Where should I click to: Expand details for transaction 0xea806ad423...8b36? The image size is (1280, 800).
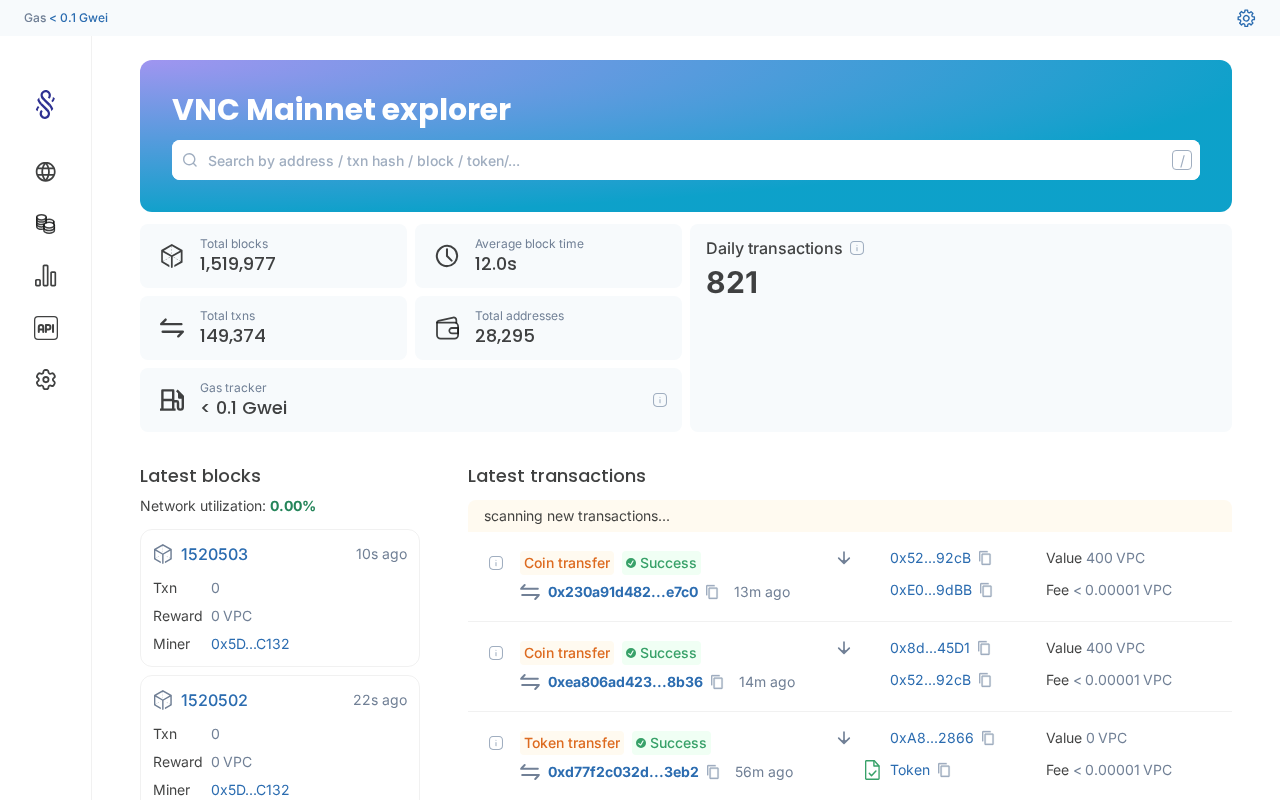496,653
